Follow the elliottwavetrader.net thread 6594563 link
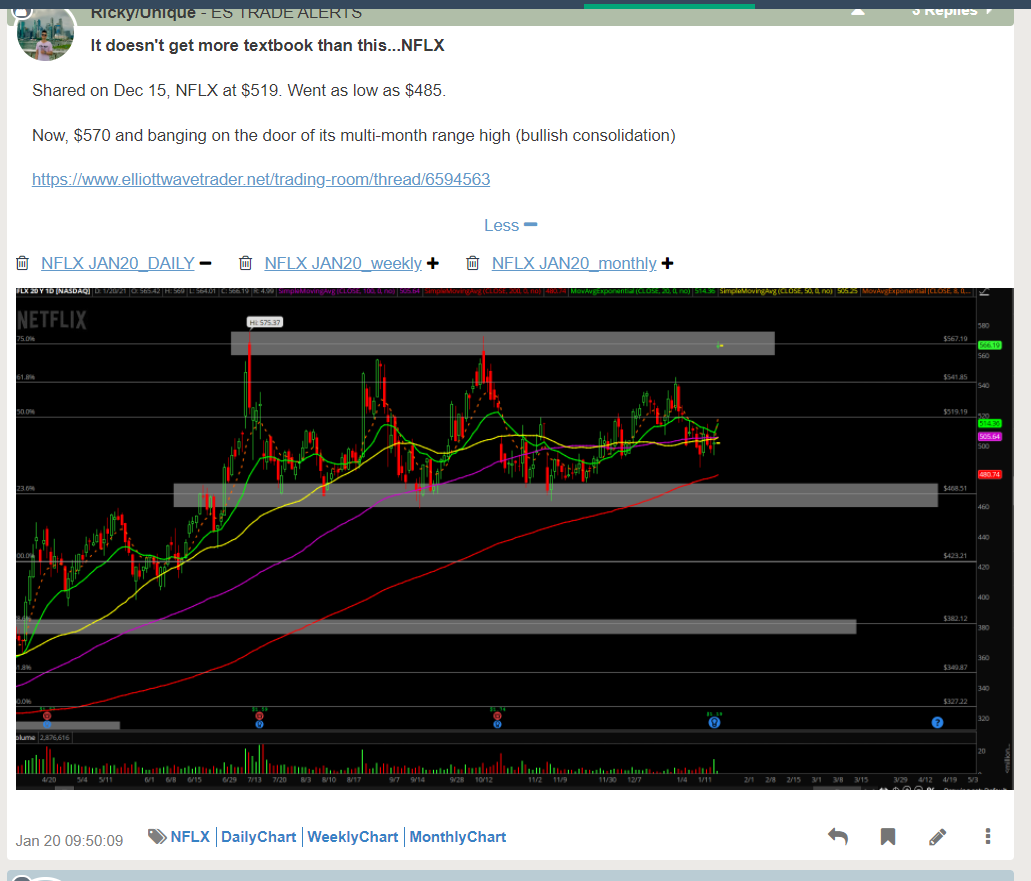The image size is (1031, 881). pyautogui.click(x=261, y=179)
